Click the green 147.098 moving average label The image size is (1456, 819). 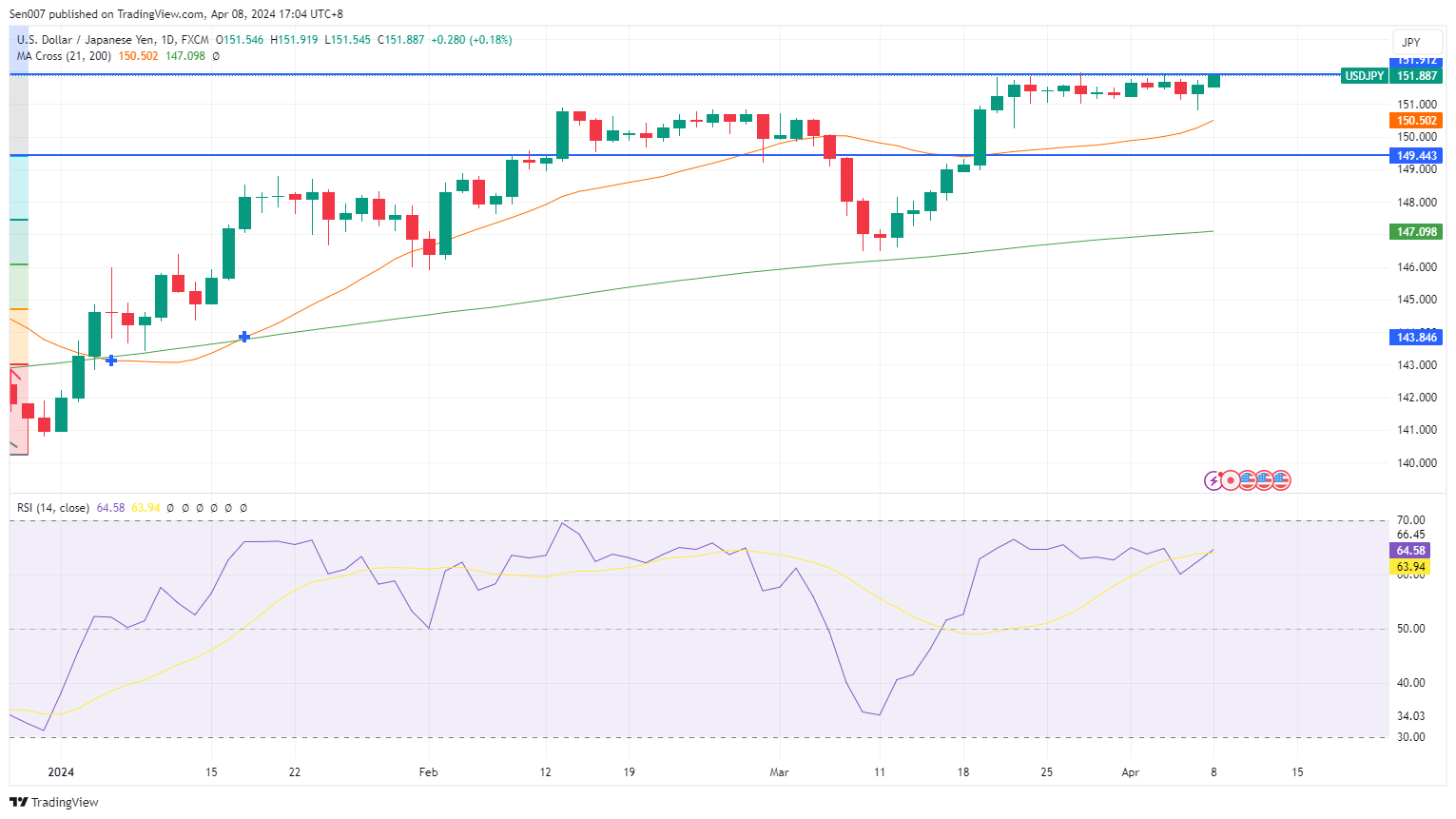1416,232
